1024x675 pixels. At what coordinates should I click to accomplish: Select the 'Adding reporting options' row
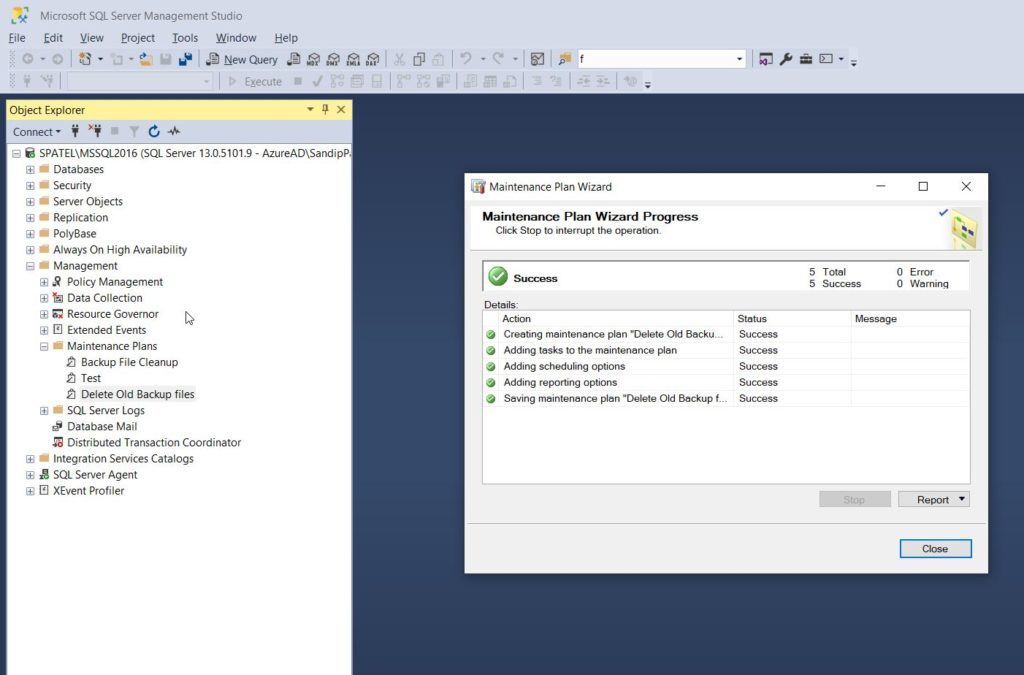tap(726, 383)
